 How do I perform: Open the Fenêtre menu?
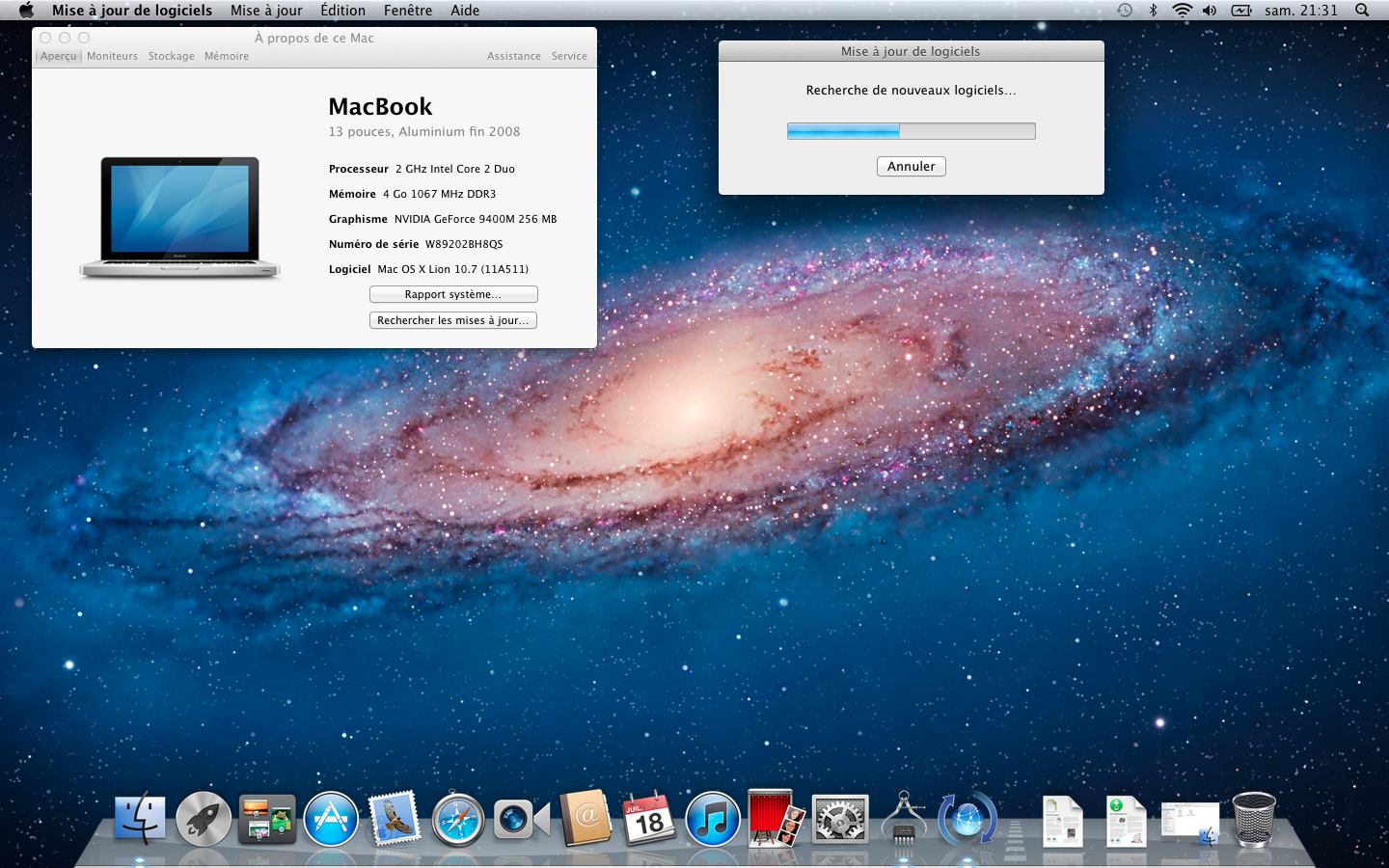pos(408,11)
